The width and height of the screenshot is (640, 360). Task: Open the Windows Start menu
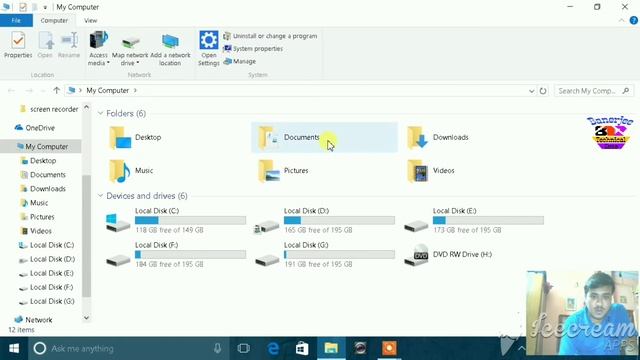click(14, 348)
